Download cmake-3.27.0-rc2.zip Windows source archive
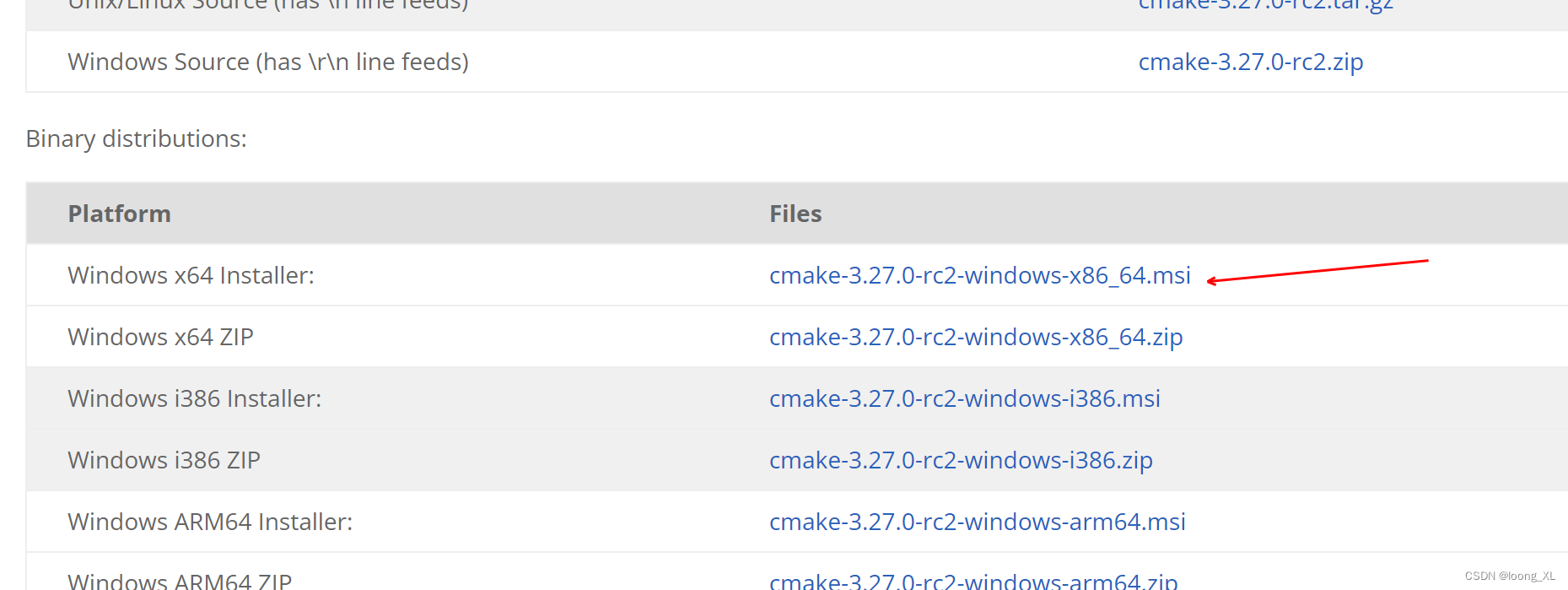This screenshot has height=590, width=1568. (x=1251, y=62)
